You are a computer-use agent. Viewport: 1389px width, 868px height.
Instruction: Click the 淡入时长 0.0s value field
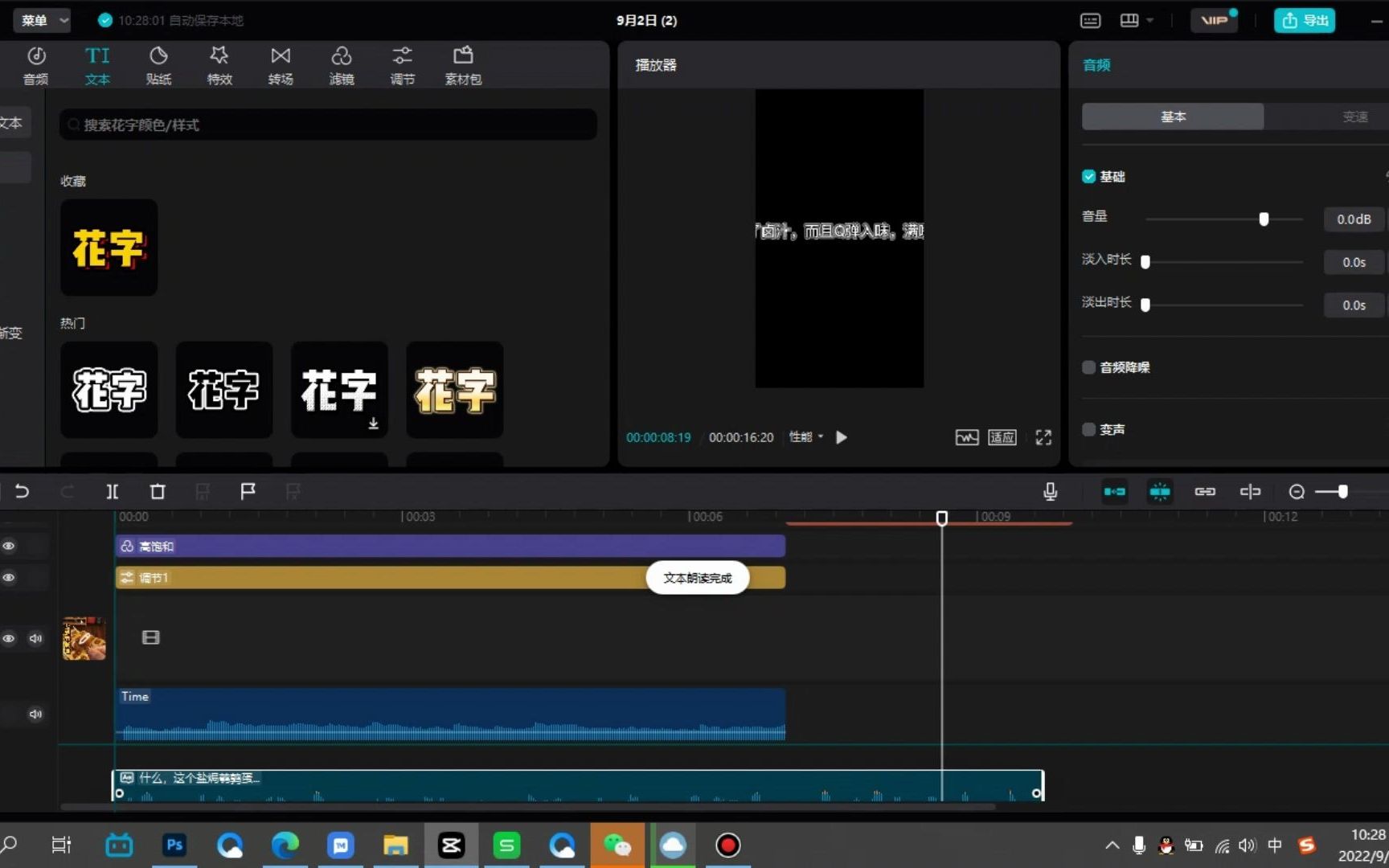point(1354,262)
